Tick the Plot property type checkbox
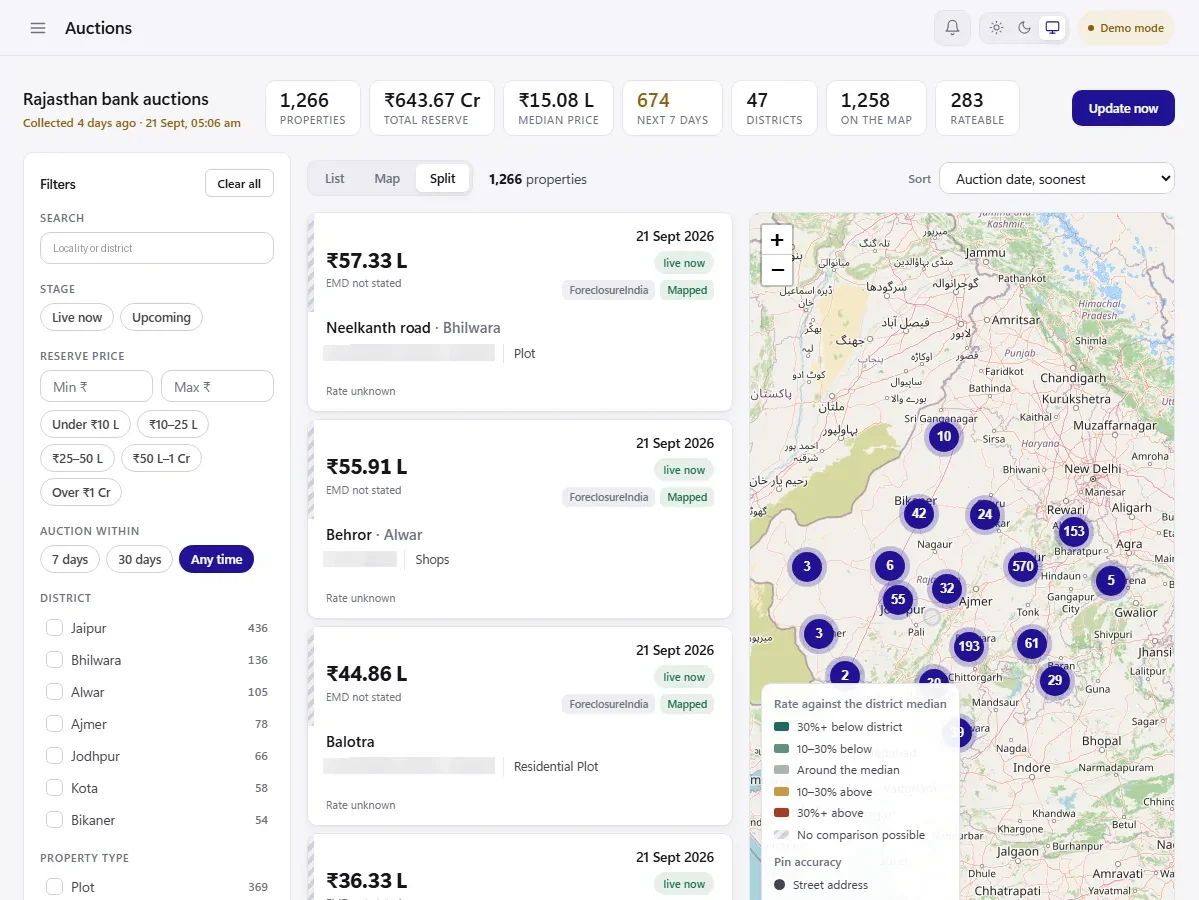This screenshot has width=1199, height=900. tap(54, 887)
